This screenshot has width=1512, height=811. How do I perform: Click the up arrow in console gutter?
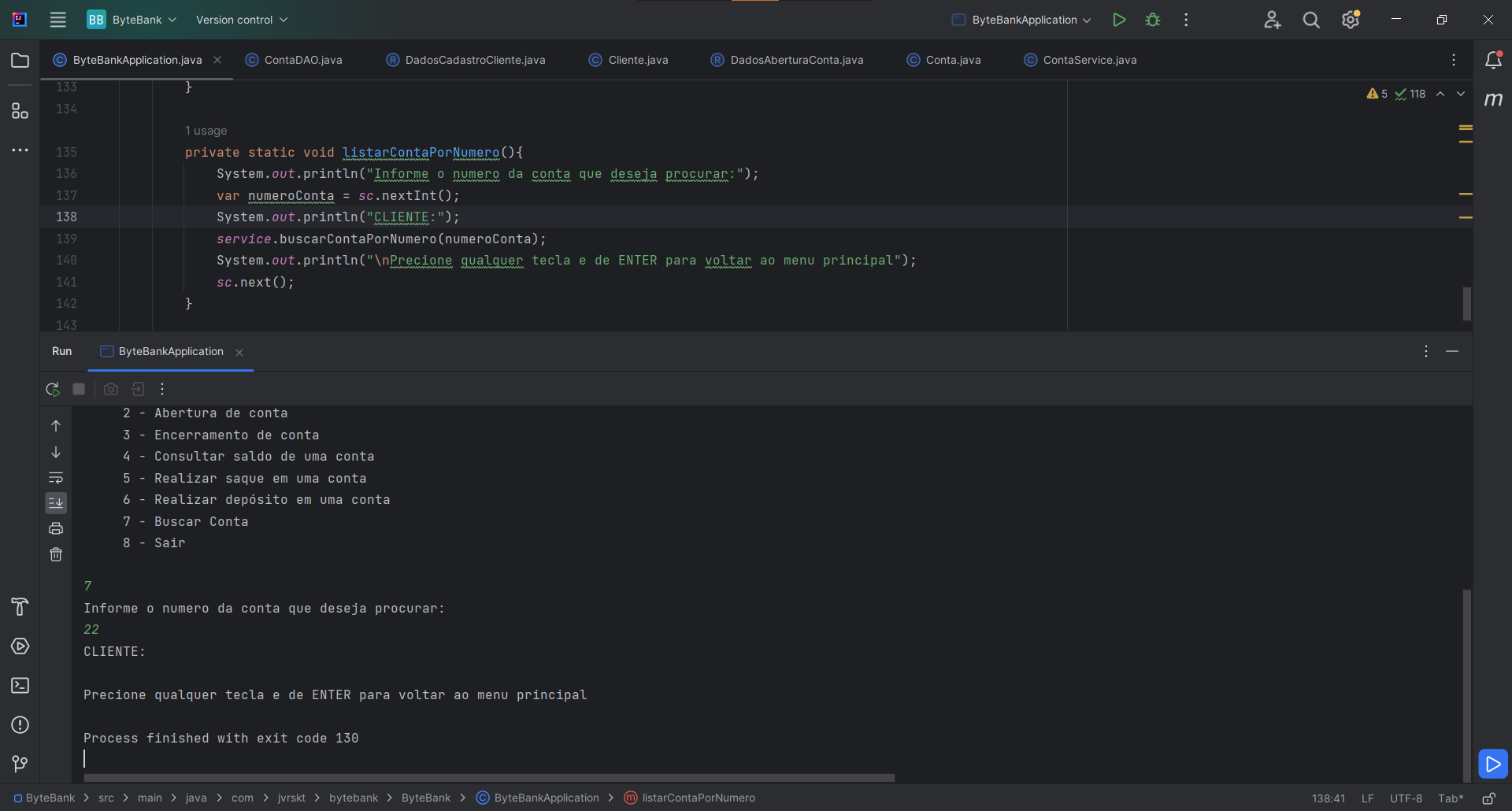[x=56, y=426]
